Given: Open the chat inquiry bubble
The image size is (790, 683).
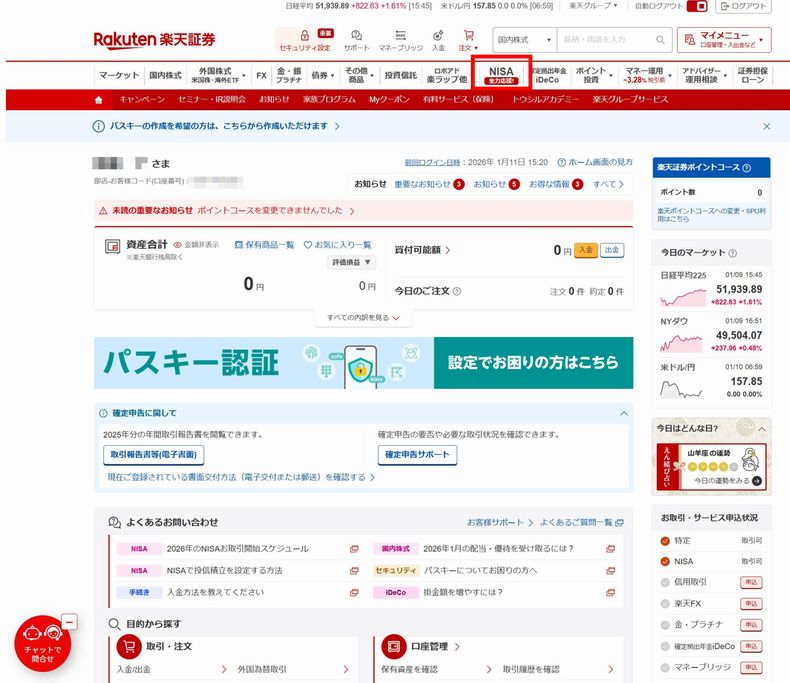Looking at the screenshot, I should [x=42, y=643].
